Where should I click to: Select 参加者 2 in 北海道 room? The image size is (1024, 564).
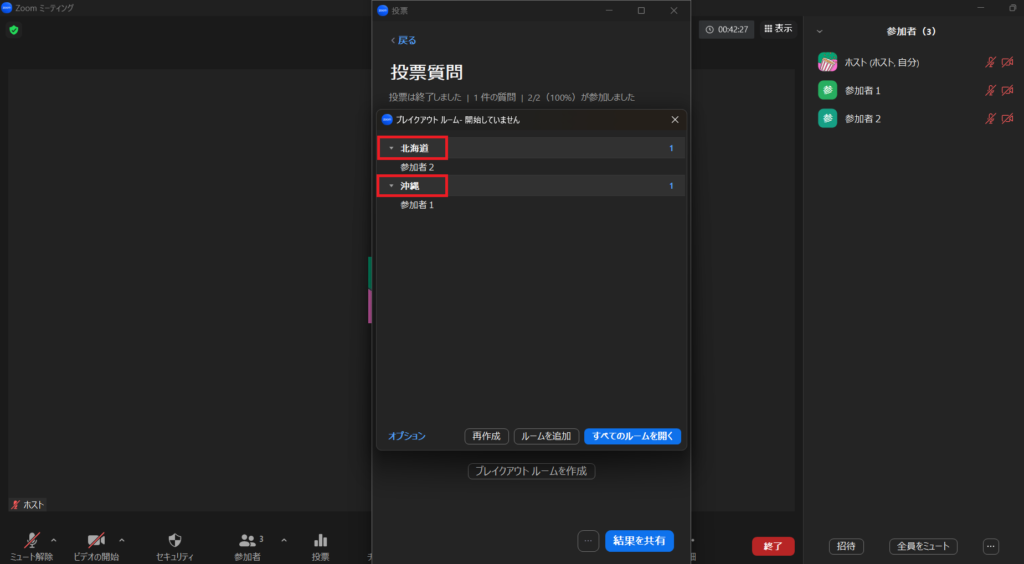(x=417, y=167)
